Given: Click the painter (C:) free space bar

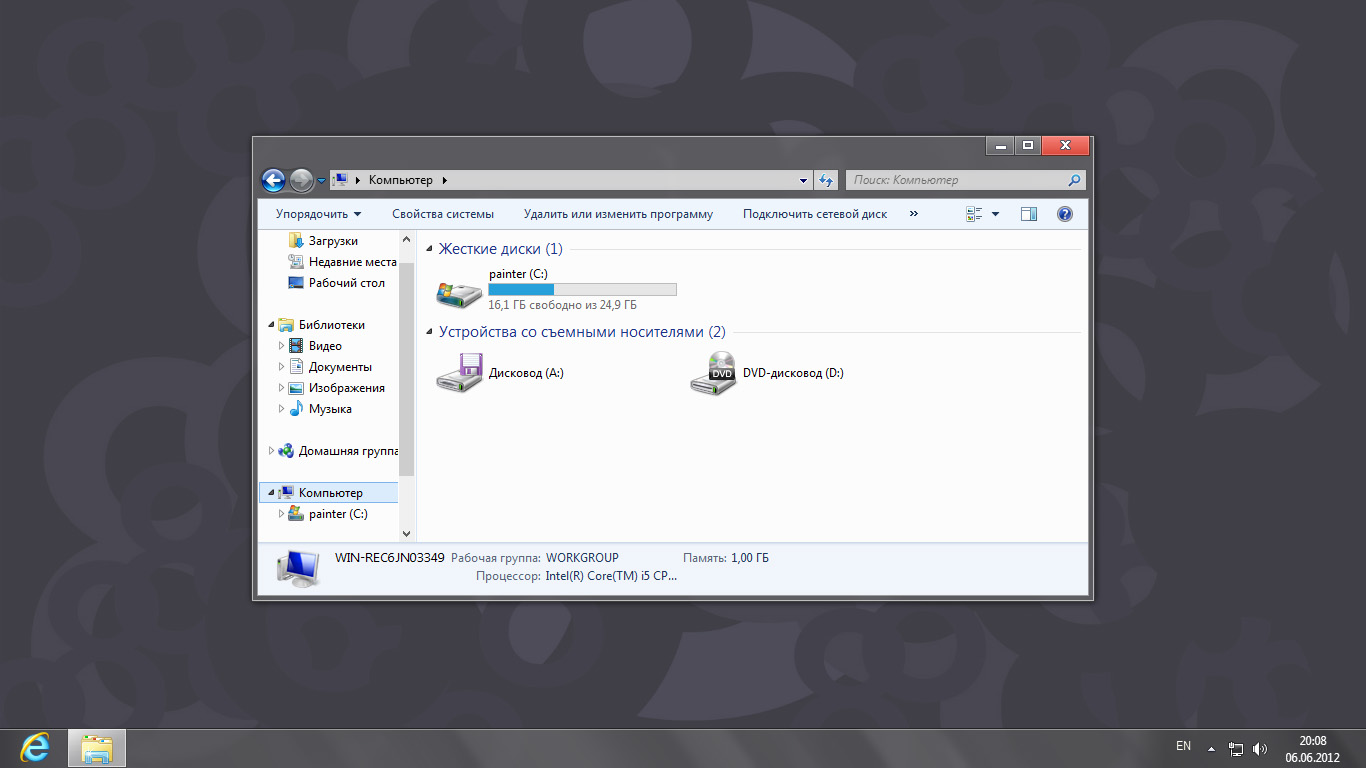Looking at the screenshot, I should pos(582,290).
